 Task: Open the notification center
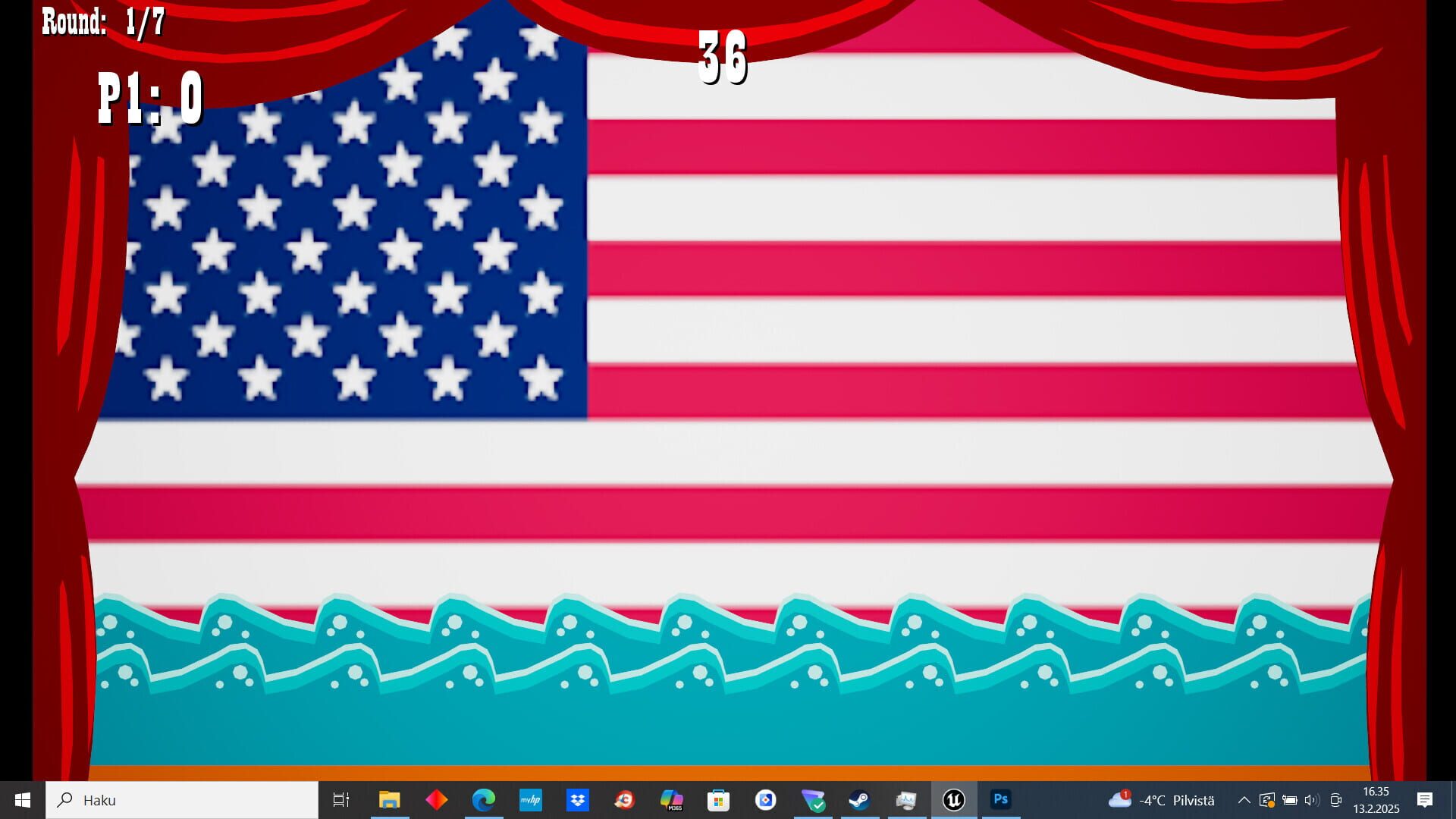coord(1424,800)
